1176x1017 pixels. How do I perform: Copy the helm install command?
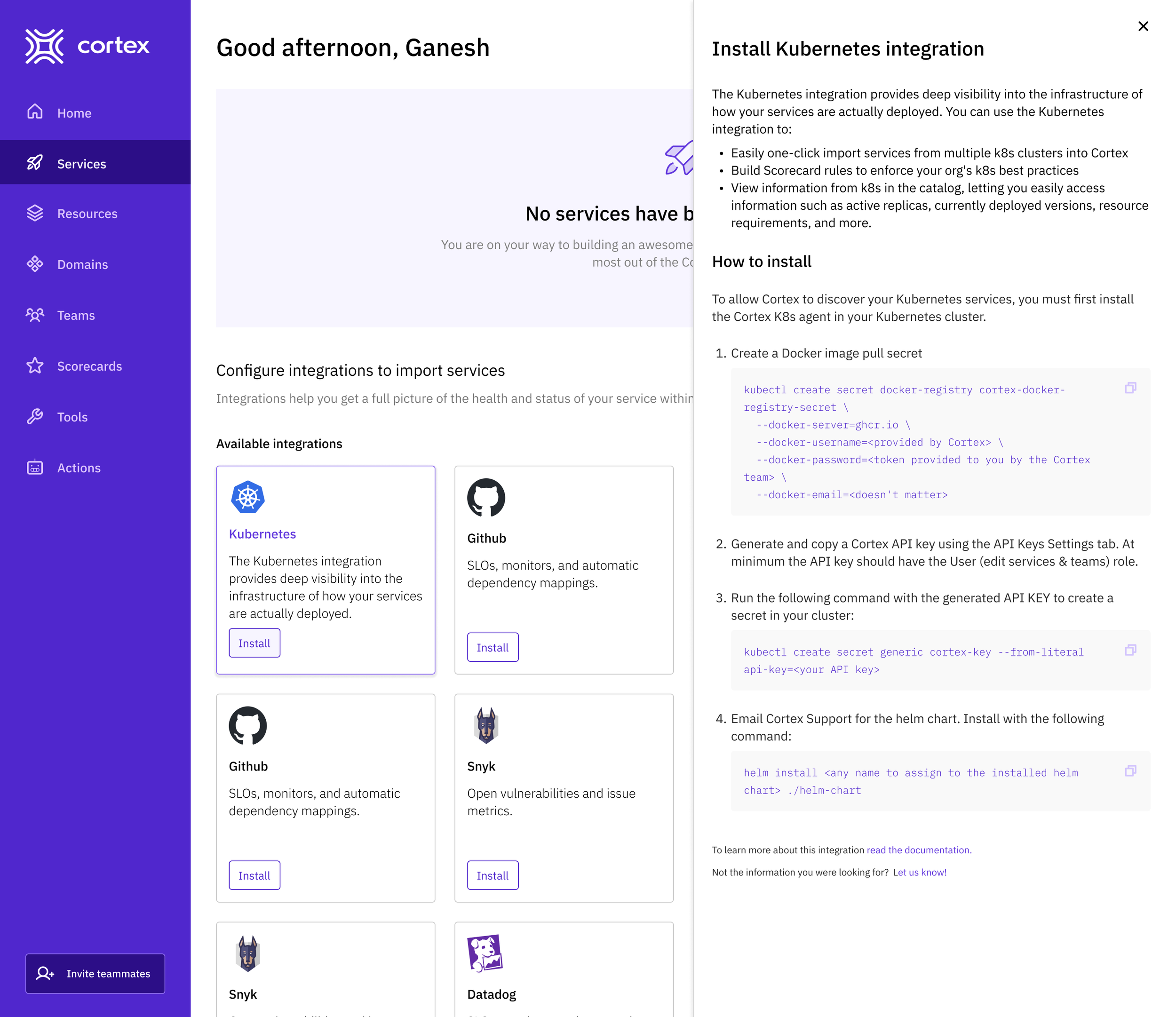tap(1130, 771)
